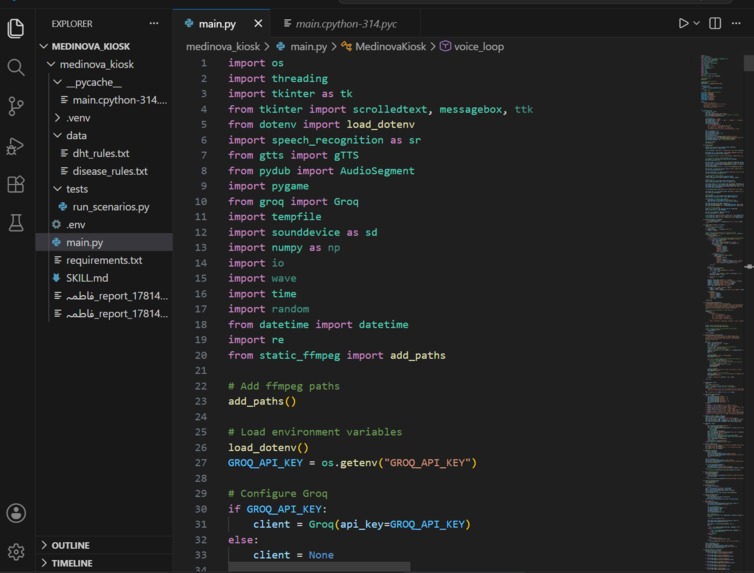Open the Manage gear menu

click(x=16, y=552)
